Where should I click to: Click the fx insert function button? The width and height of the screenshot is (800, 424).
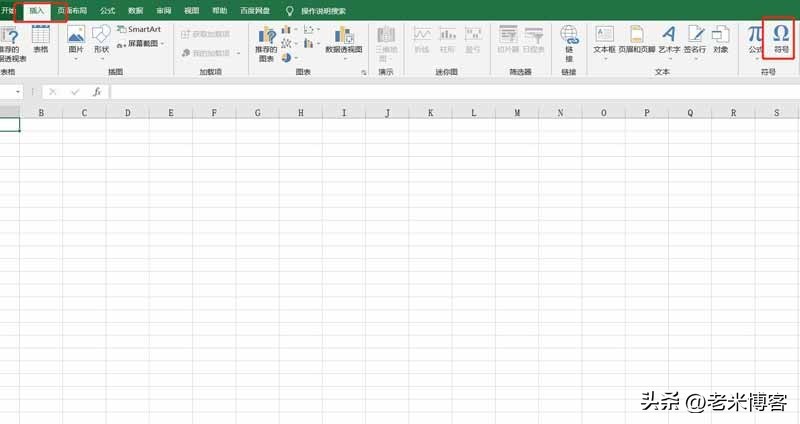(97, 91)
